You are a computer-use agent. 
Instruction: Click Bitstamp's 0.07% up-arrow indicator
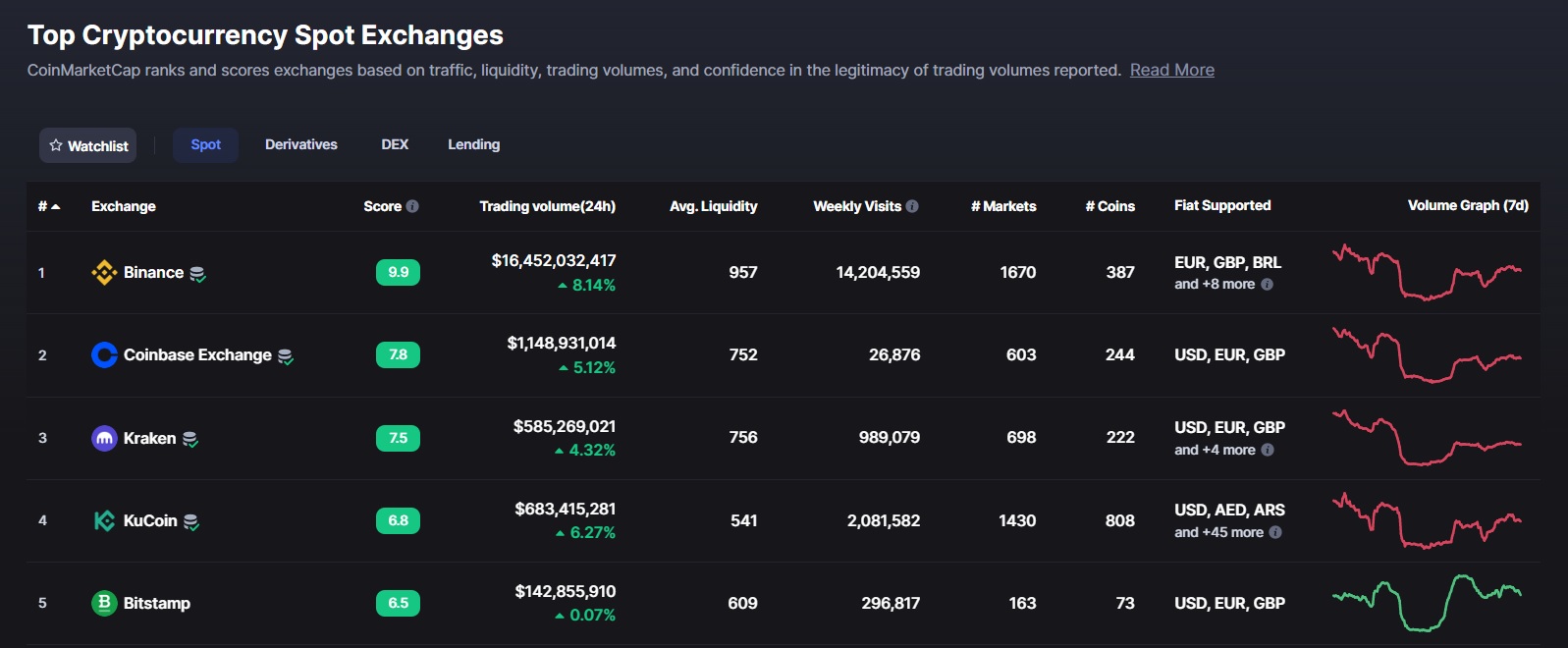pos(560,616)
